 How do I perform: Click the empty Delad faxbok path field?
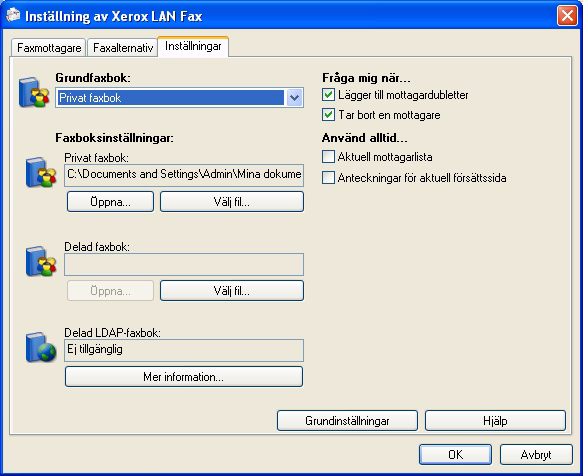tap(184, 264)
